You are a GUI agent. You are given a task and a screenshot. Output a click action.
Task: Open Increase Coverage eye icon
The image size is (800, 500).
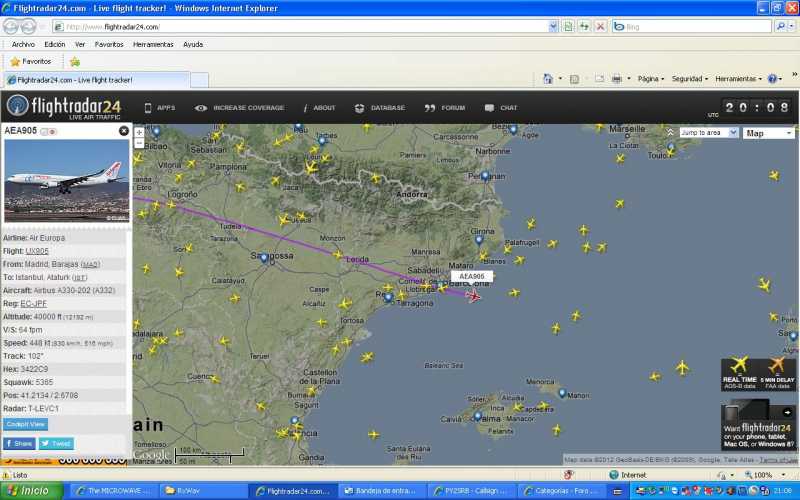tap(240, 108)
